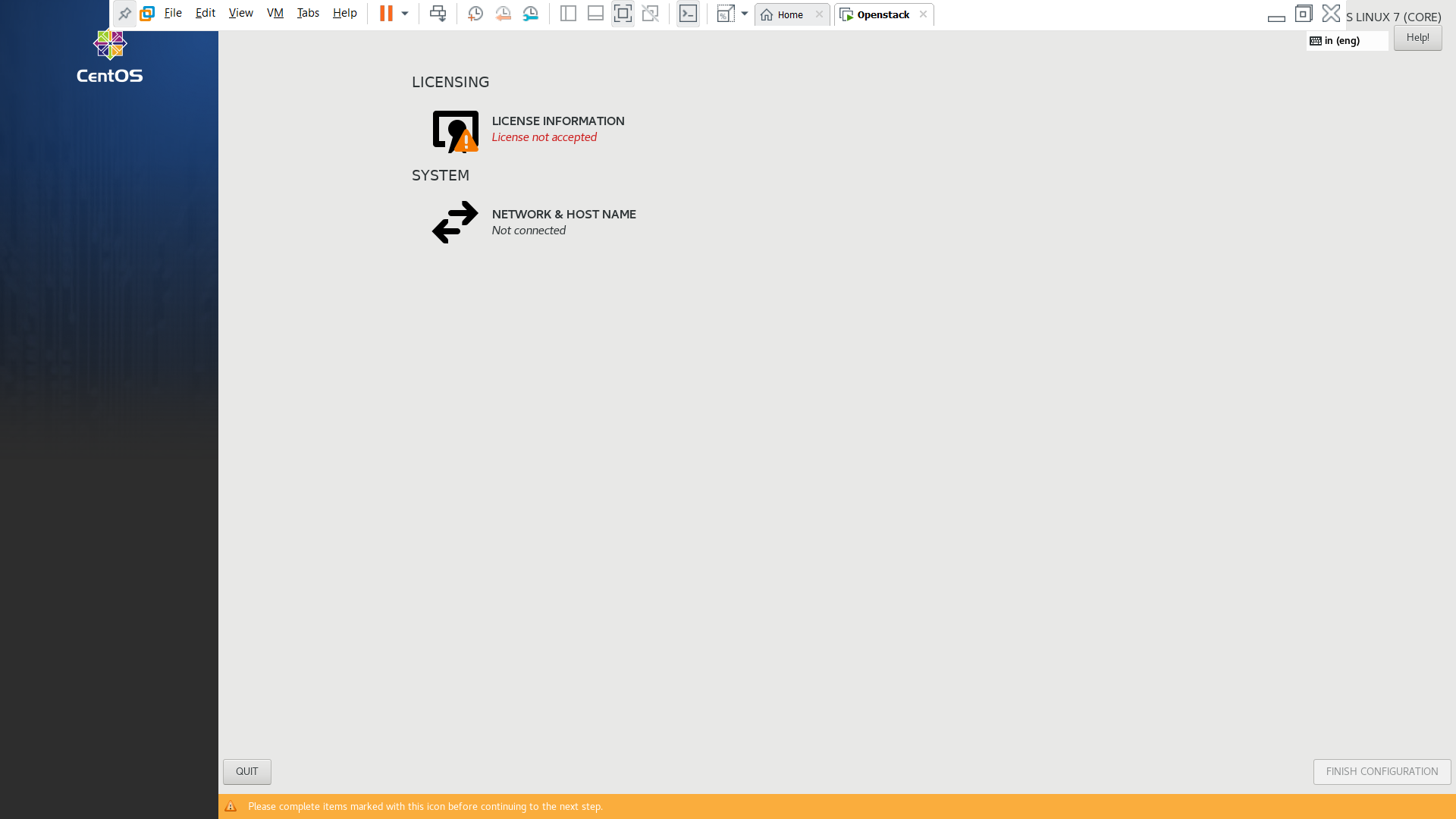Click the QUIT button
The height and width of the screenshot is (819, 1456).
(x=246, y=771)
